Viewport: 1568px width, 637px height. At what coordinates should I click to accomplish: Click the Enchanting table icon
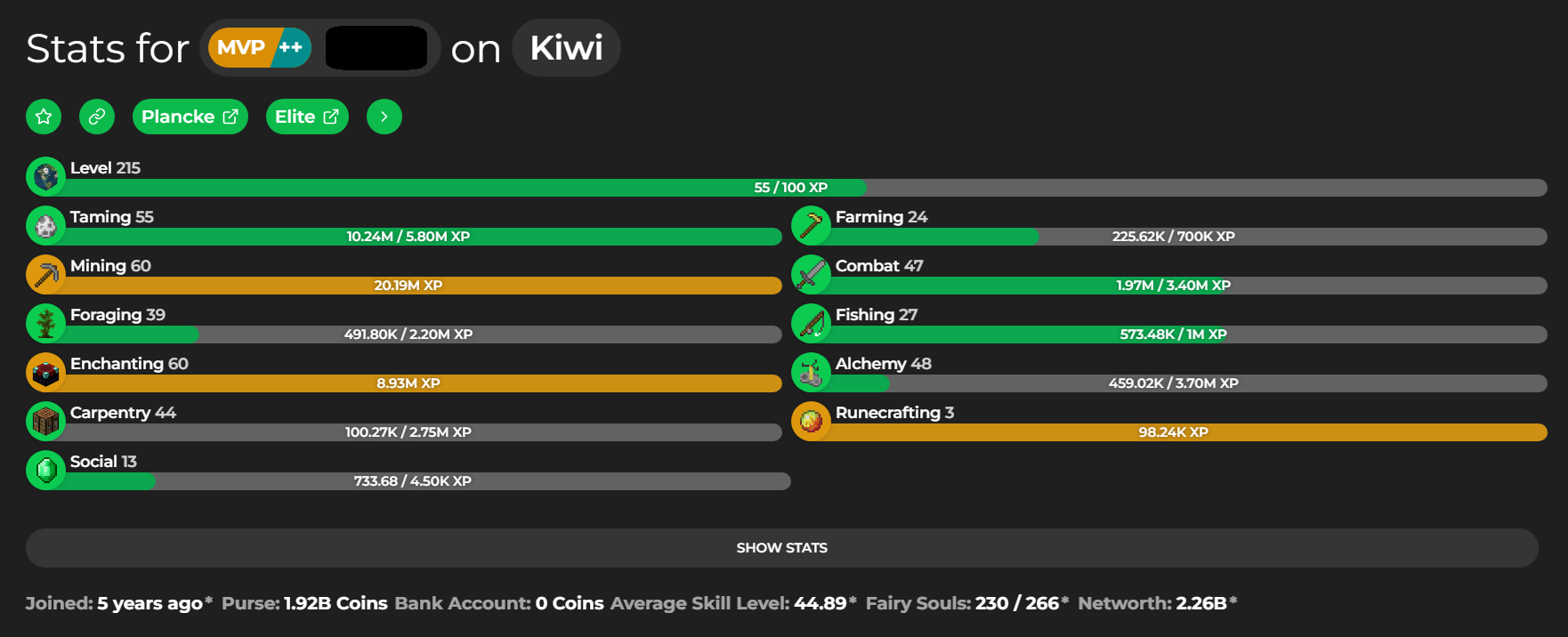tap(46, 373)
